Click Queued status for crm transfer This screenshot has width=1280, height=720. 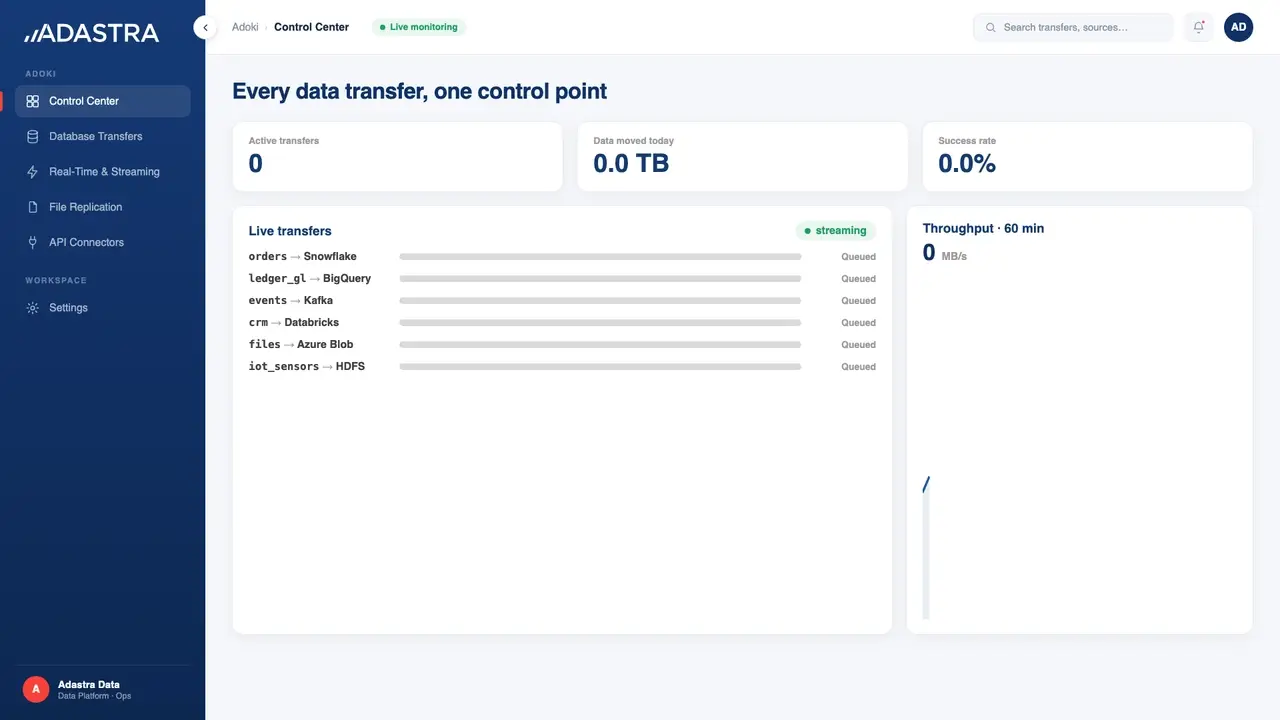point(858,323)
